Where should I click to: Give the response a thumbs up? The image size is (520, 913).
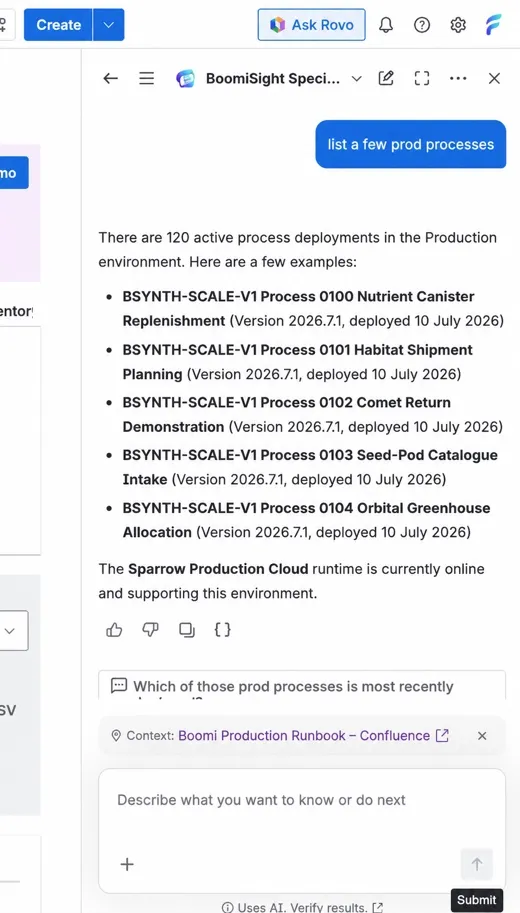114,629
